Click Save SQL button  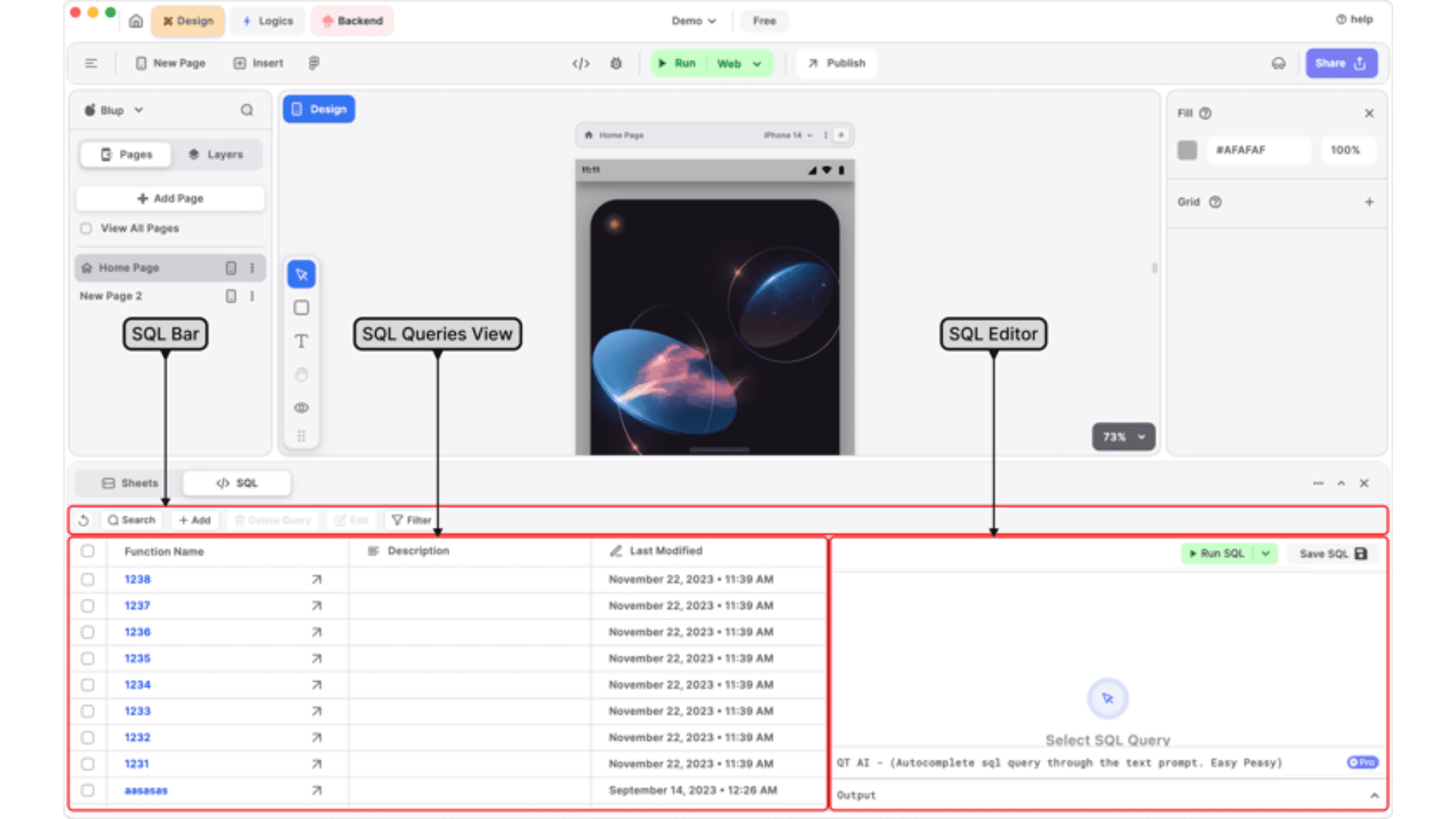1332,554
